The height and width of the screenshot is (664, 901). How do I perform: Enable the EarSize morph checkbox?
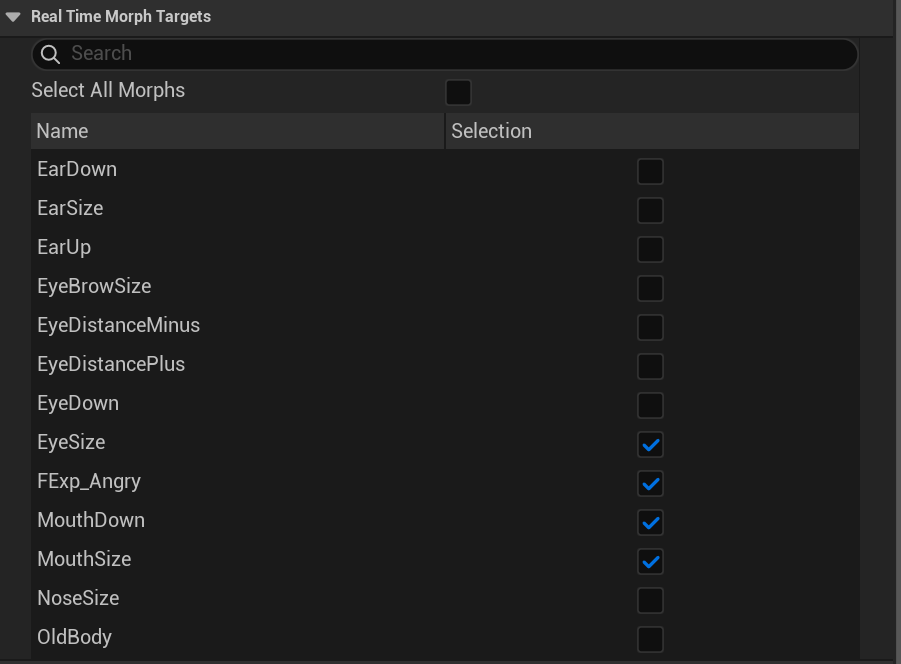tap(650, 210)
